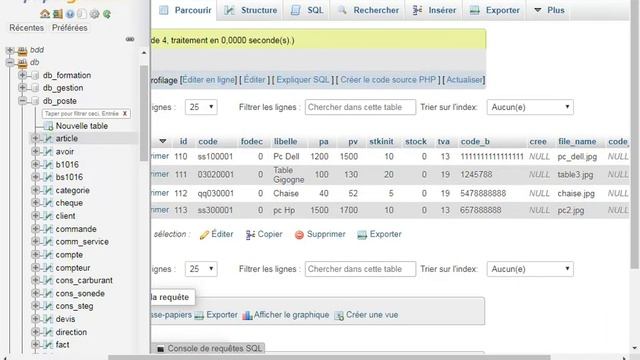Click the bdd database icon
This screenshot has height=360, width=640.
[x=22, y=51]
